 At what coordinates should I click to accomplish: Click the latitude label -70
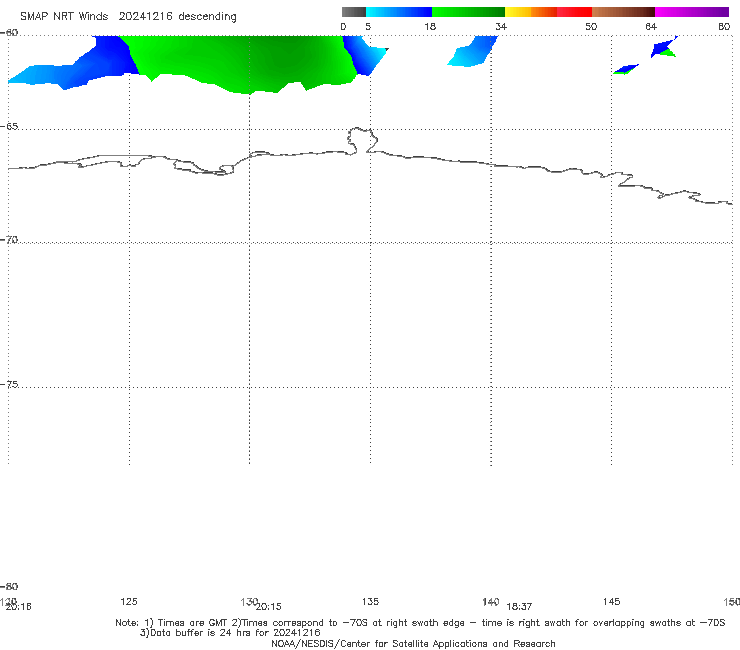10,240
